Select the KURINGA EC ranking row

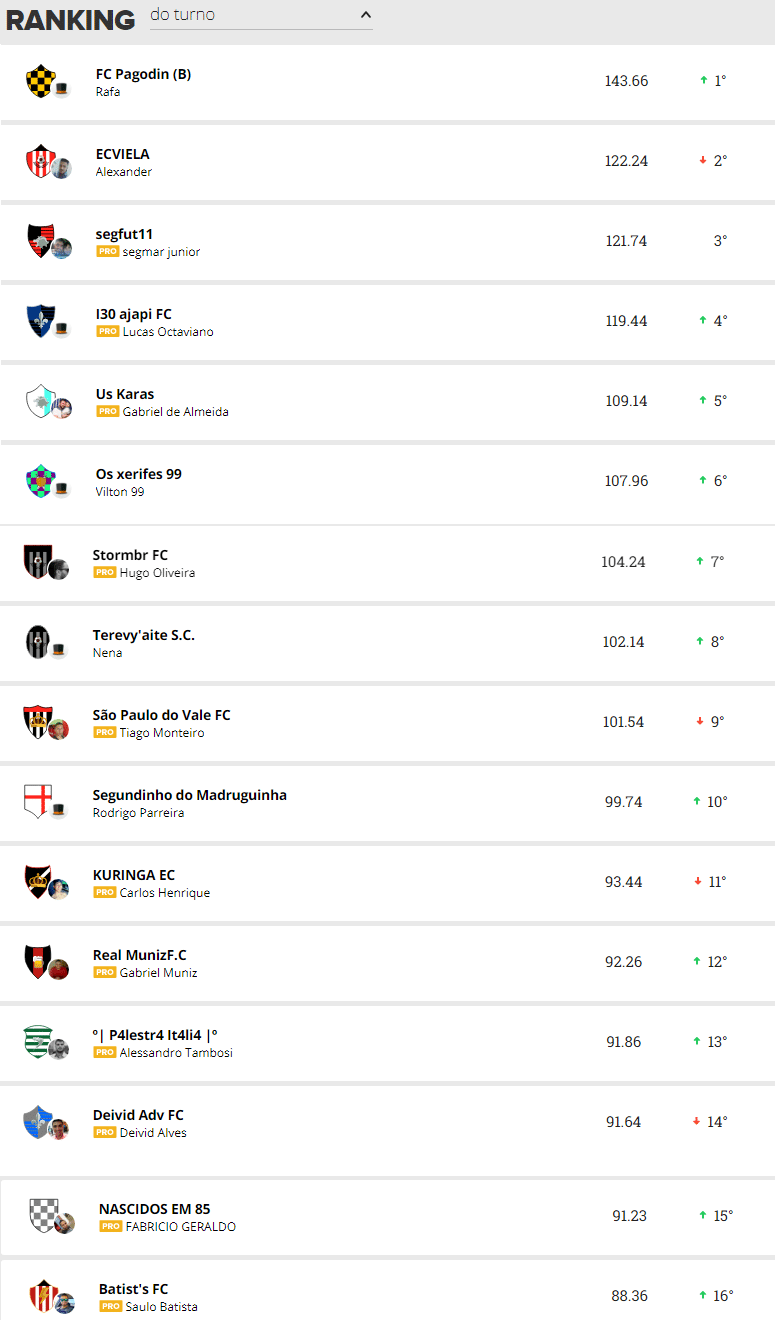point(387,882)
